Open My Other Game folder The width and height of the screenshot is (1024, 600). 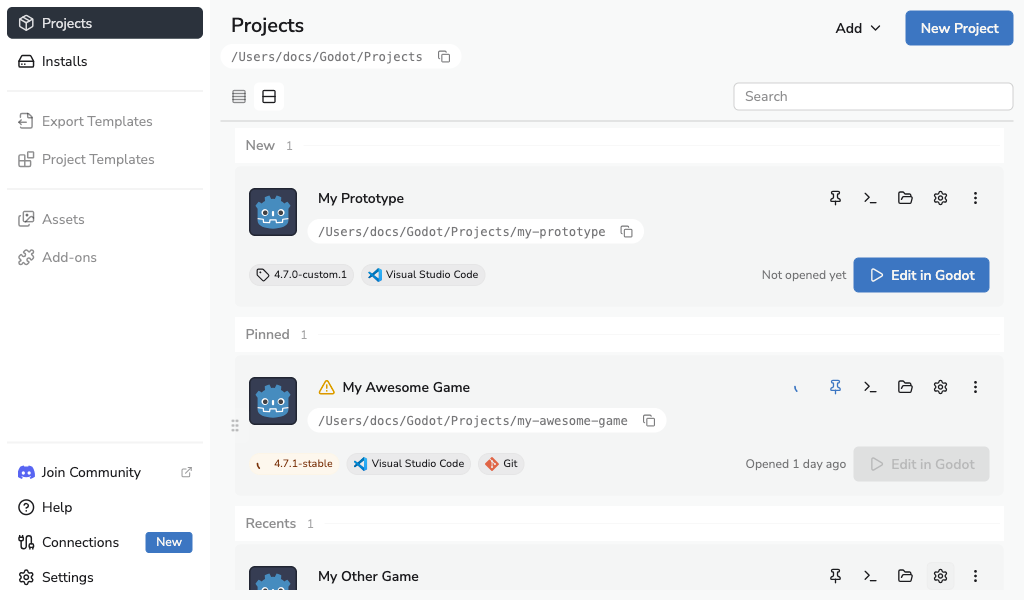point(905,576)
